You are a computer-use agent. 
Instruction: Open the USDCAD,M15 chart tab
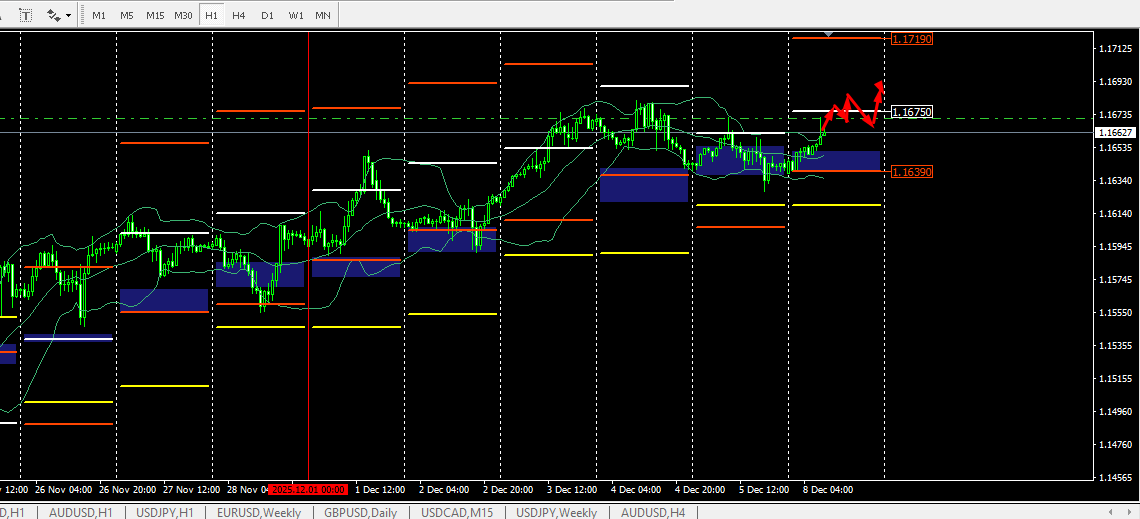pyautogui.click(x=457, y=512)
